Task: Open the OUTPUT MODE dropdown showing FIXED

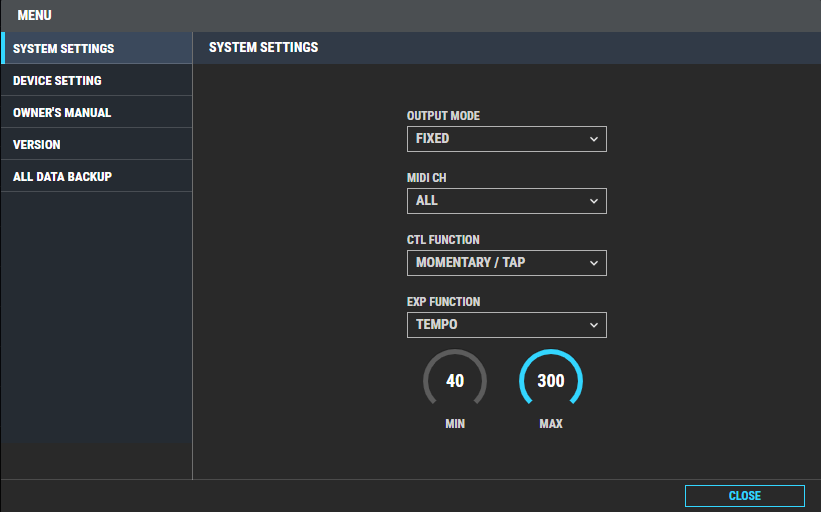Action: [x=506, y=139]
